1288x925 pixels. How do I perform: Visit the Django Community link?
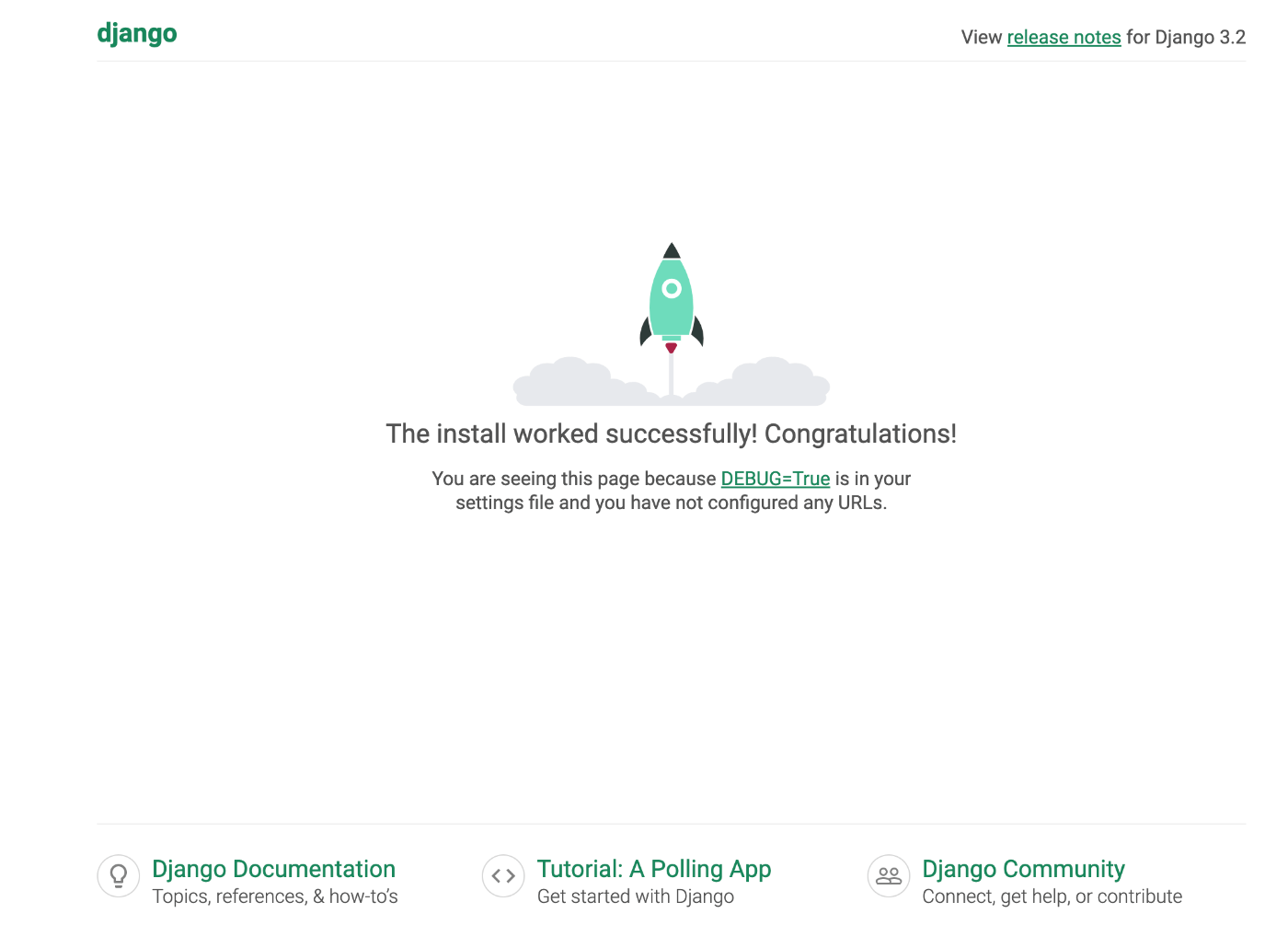coord(1023,869)
